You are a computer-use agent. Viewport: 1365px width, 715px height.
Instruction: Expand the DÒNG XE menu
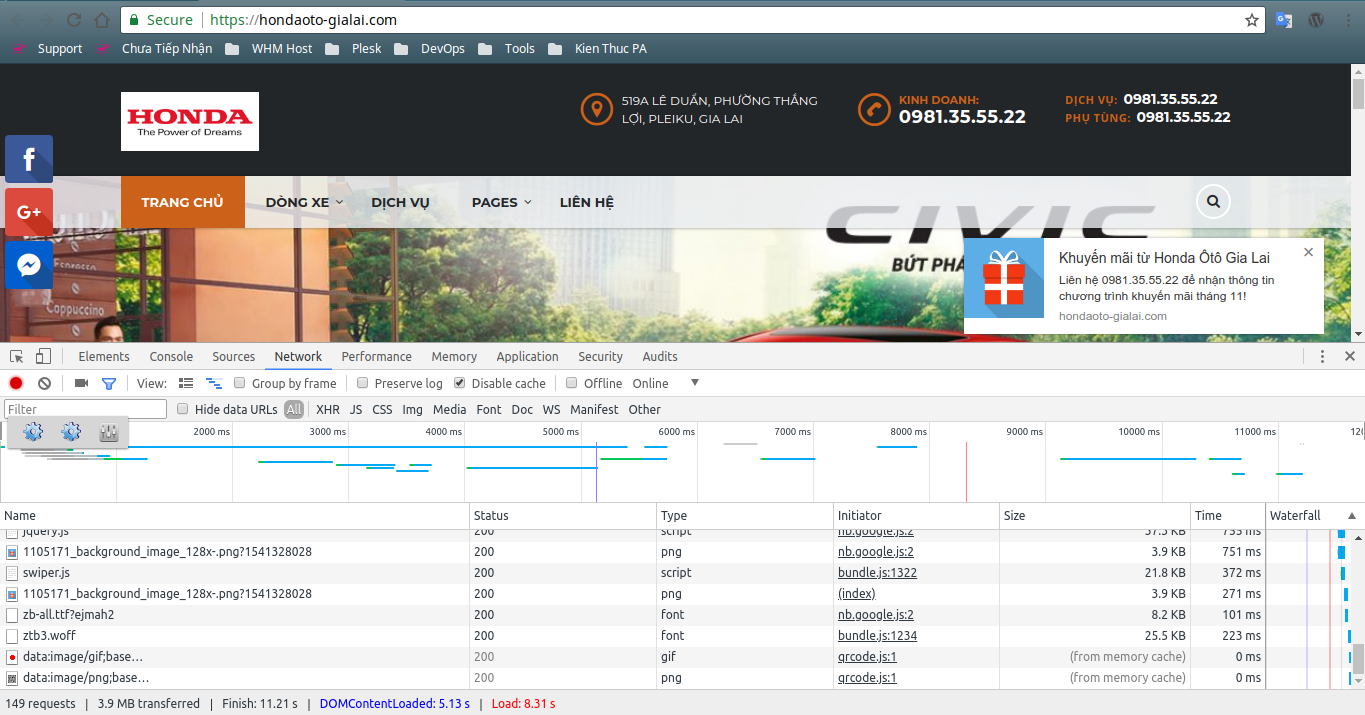point(304,202)
